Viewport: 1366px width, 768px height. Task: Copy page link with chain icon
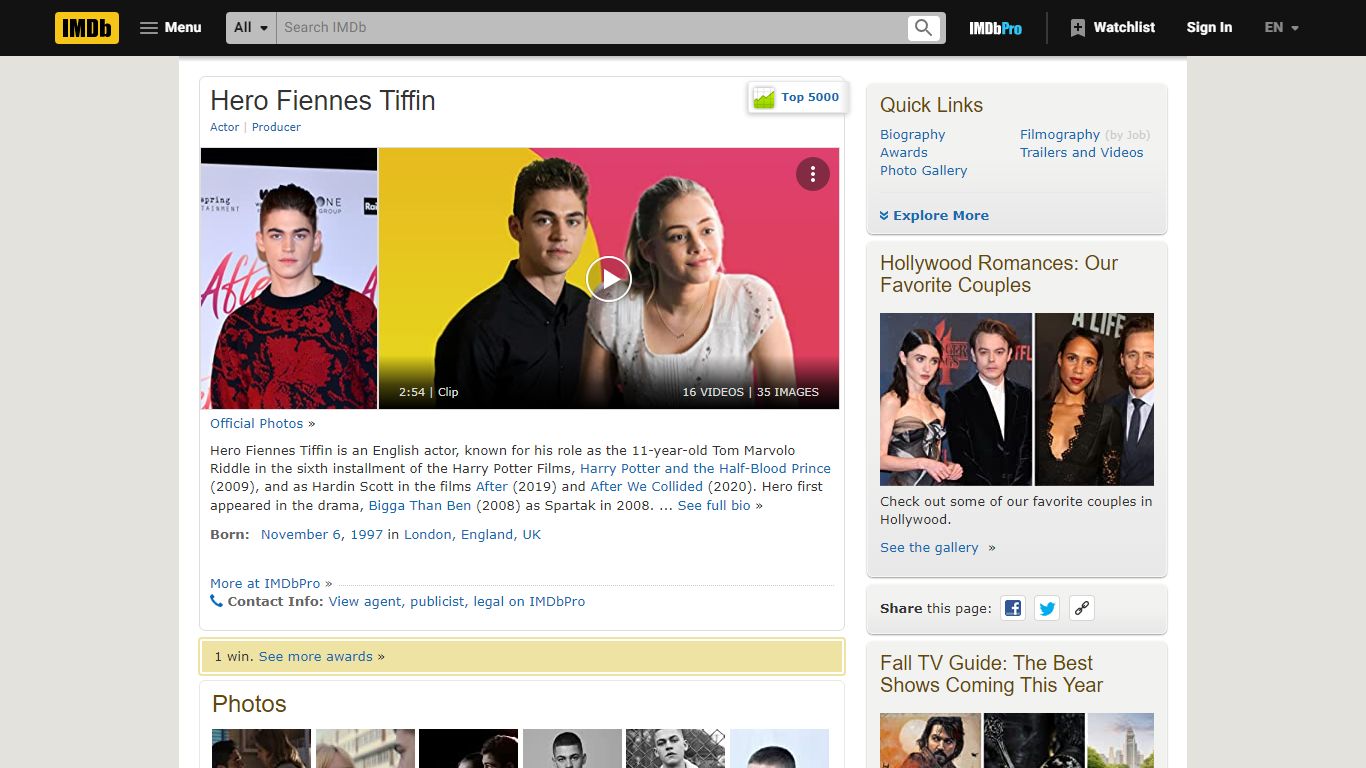pyautogui.click(x=1081, y=608)
